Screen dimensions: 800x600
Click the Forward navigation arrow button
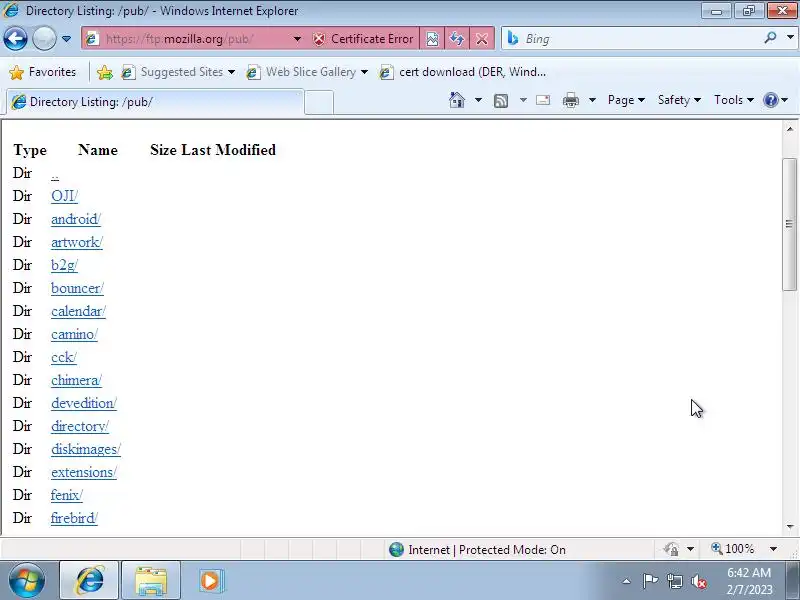point(44,38)
